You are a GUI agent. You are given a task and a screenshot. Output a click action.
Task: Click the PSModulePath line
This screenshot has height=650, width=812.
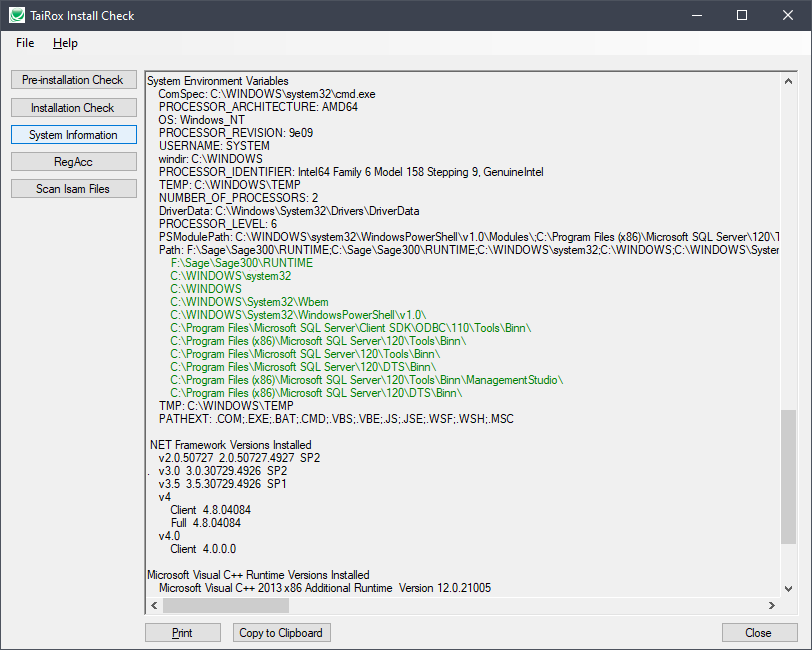point(469,237)
